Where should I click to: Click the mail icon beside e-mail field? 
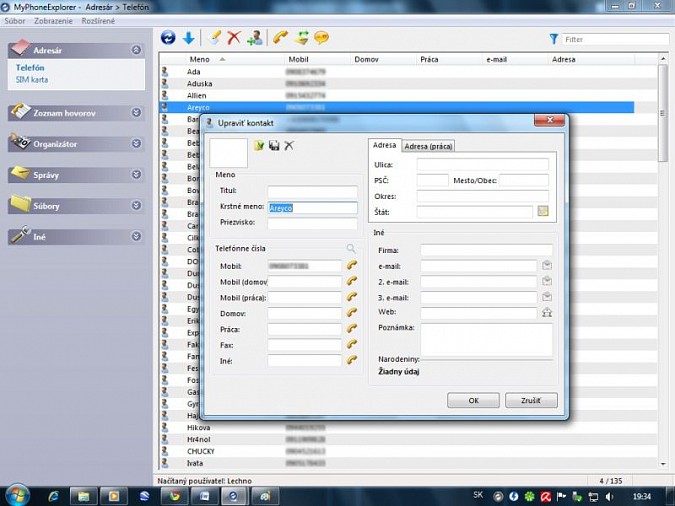click(547, 266)
